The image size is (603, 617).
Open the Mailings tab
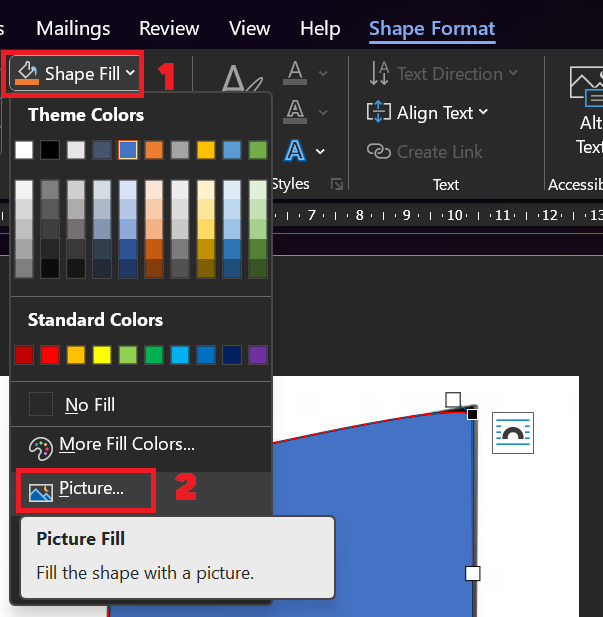click(73, 28)
